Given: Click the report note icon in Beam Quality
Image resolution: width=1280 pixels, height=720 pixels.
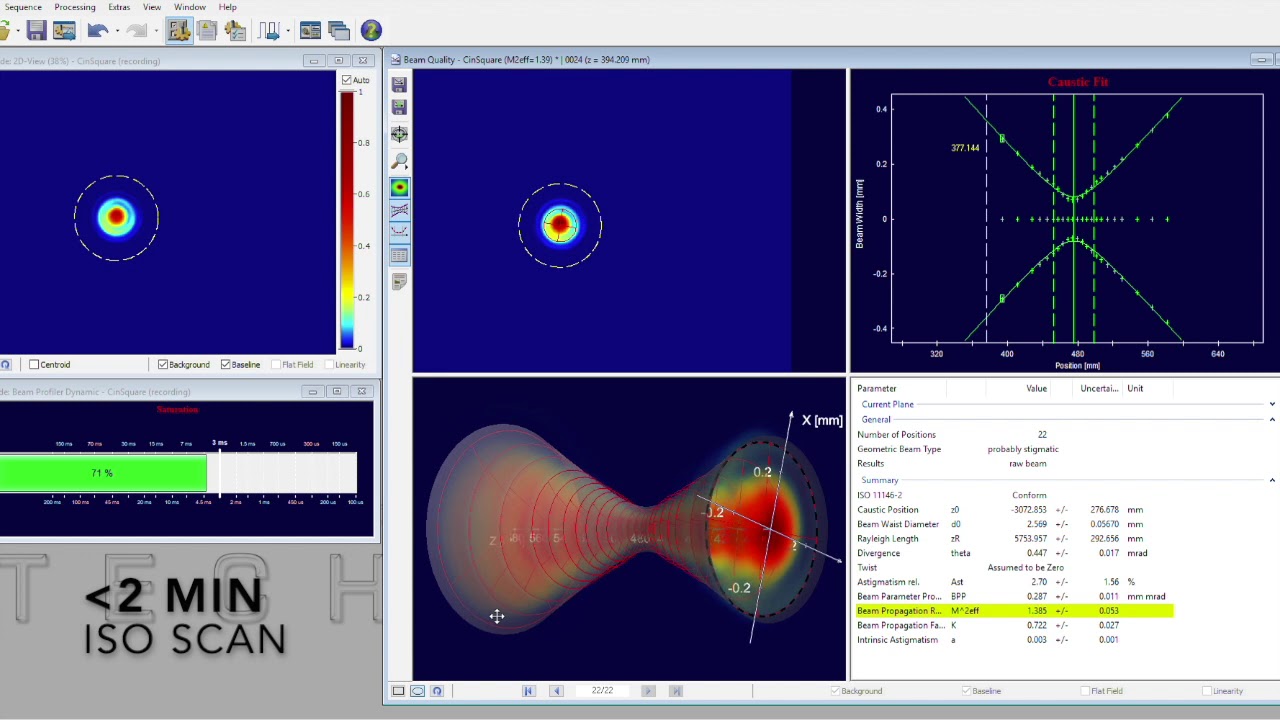Looking at the screenshot, I should pyautogui.click(x=399, y=282).
